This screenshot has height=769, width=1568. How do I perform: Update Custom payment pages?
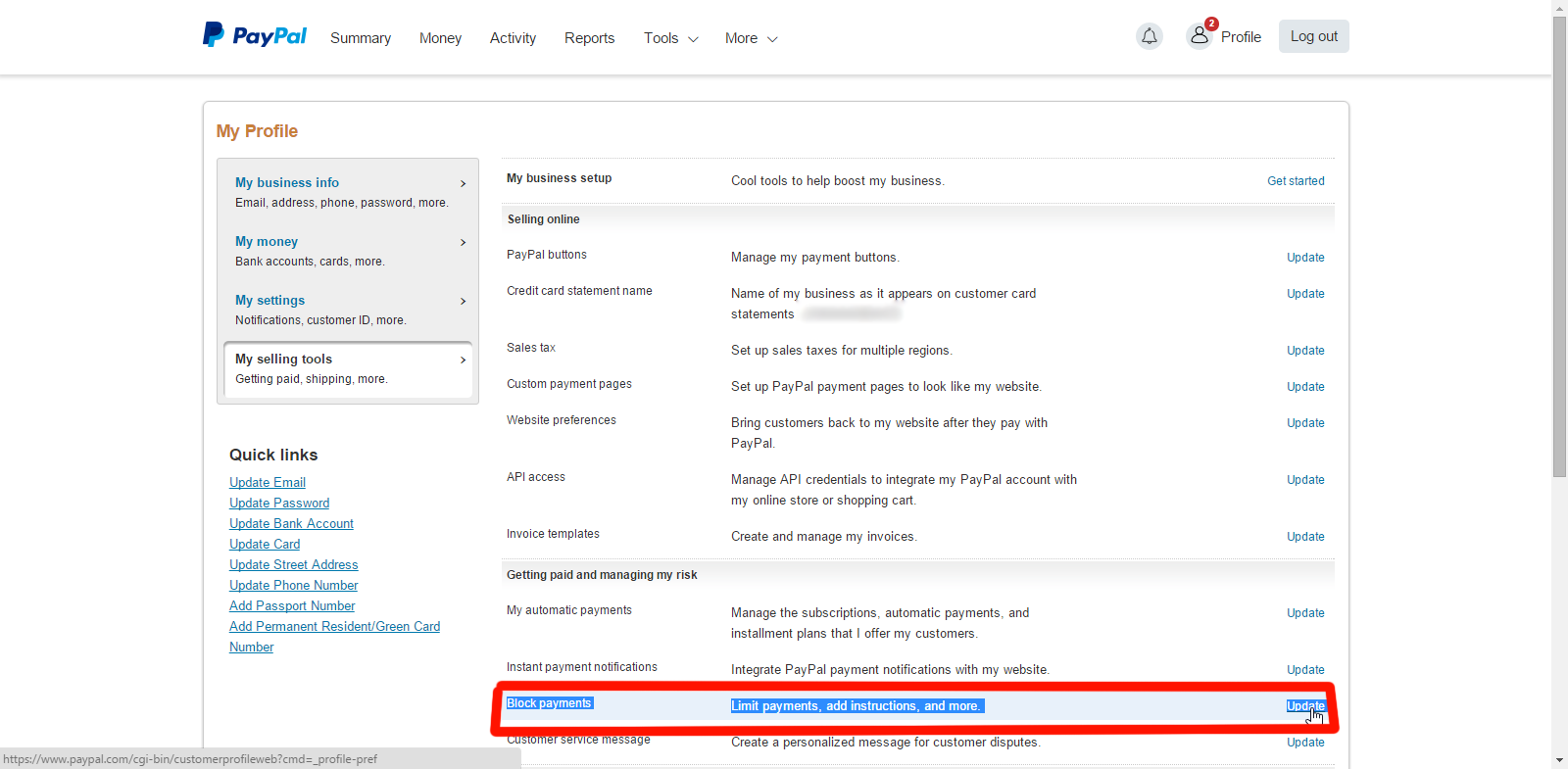pos(1305,387)
